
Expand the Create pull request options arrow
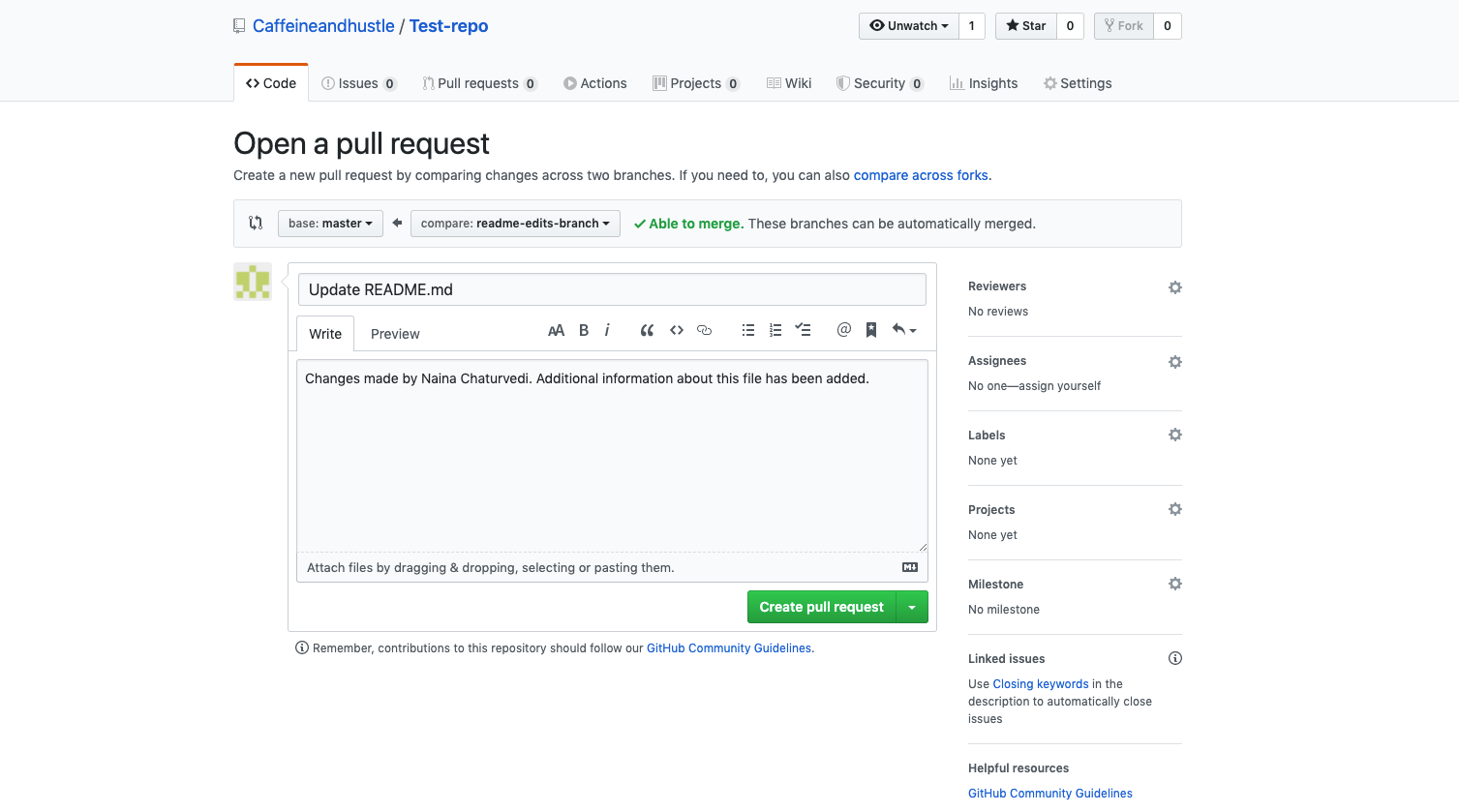tap(912, 607)
